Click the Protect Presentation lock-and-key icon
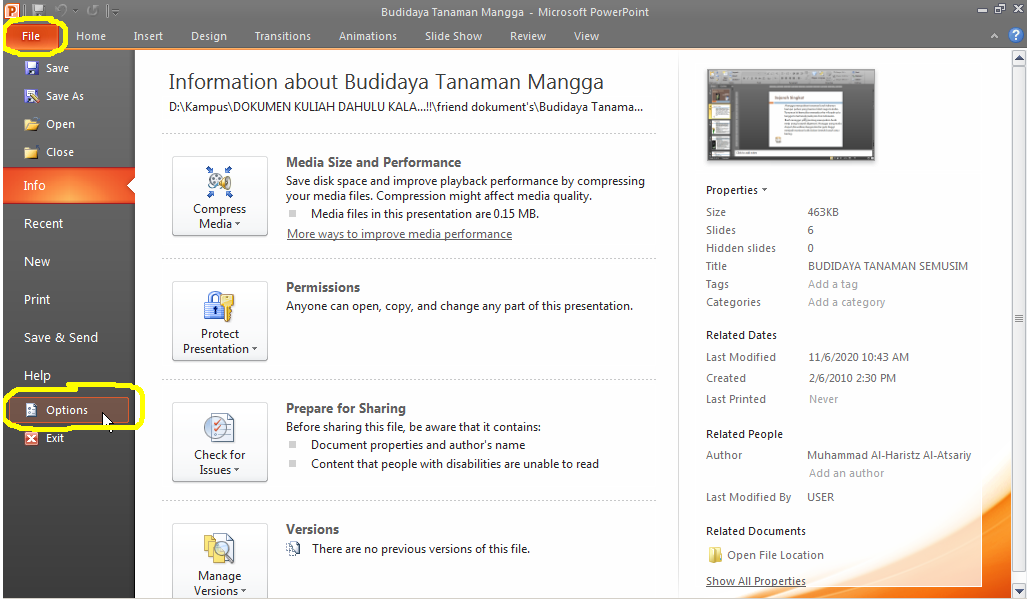 click(219, 306)
